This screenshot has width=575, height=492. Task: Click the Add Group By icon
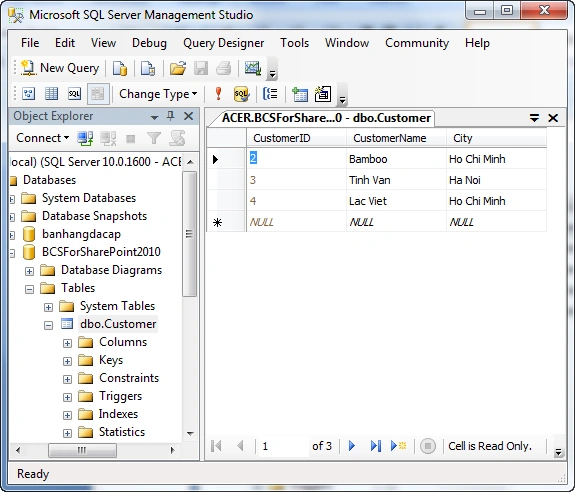(270, 94)
